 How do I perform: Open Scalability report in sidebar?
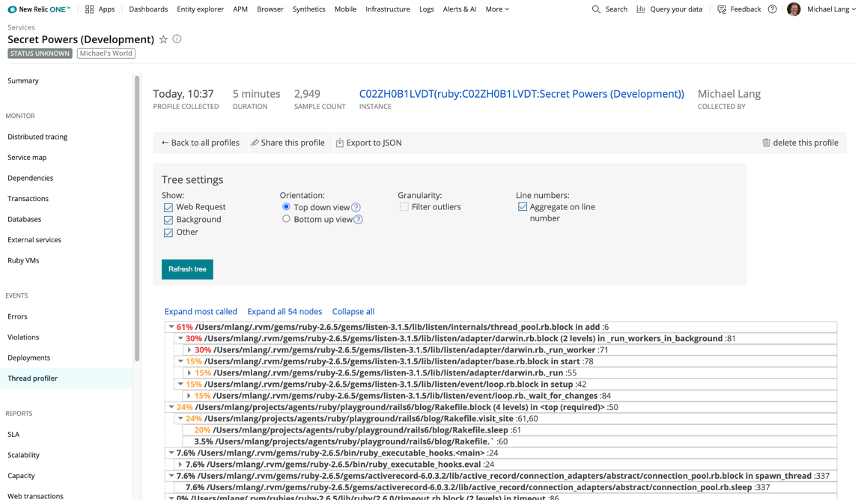click(x=24, y=455)
